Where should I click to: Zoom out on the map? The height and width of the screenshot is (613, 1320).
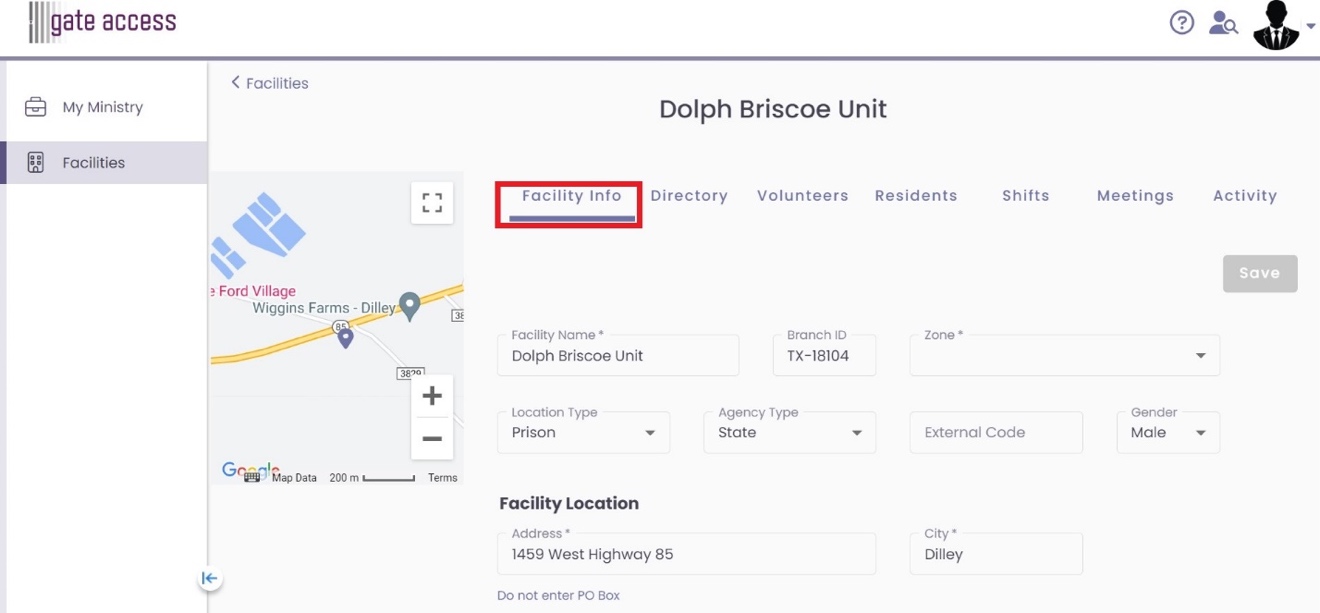click(x=432, y=439)
